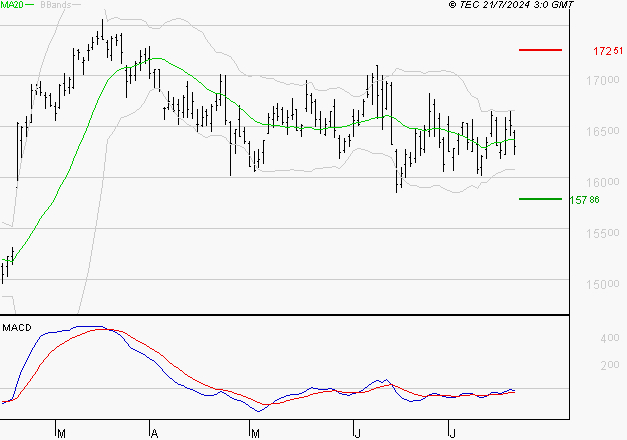Click the 160.00 price axis label

(x=603, y=182)
